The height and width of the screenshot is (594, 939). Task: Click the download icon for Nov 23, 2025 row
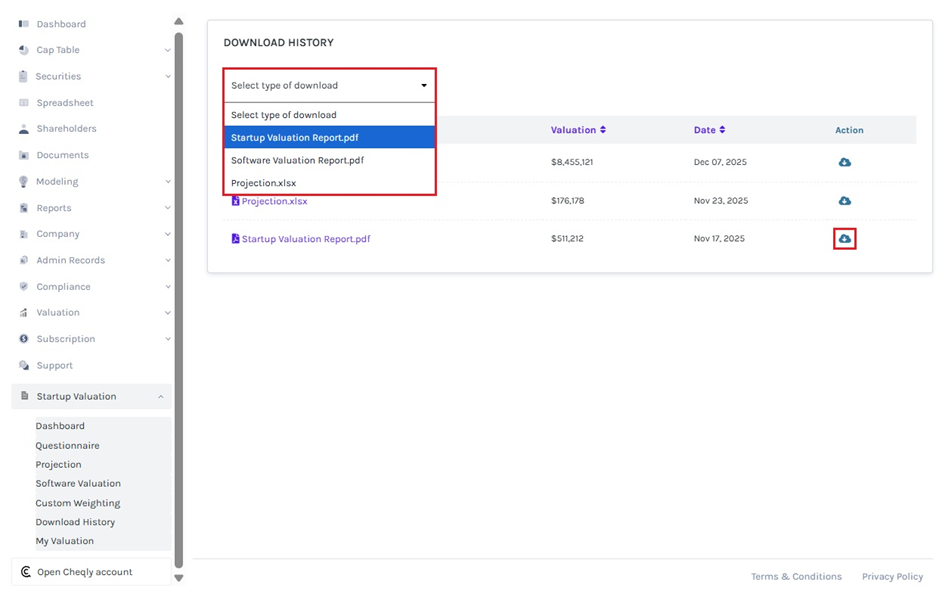click(x=844, y=201)
